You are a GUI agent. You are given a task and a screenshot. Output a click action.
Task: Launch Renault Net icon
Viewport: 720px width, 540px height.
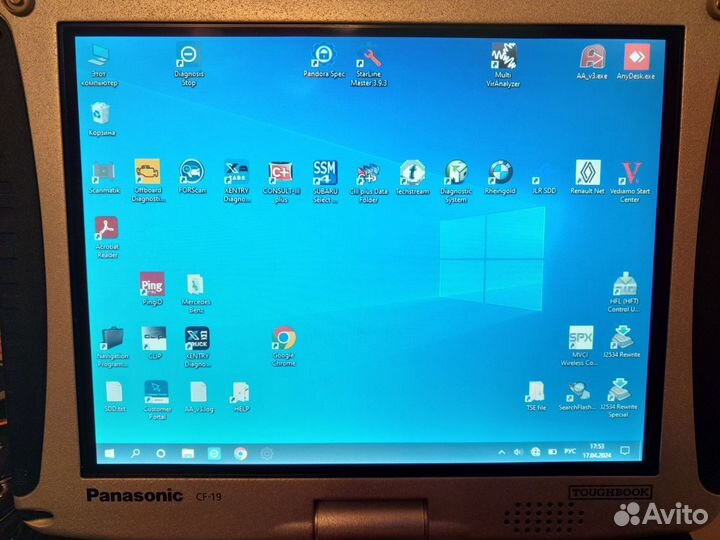588,177
